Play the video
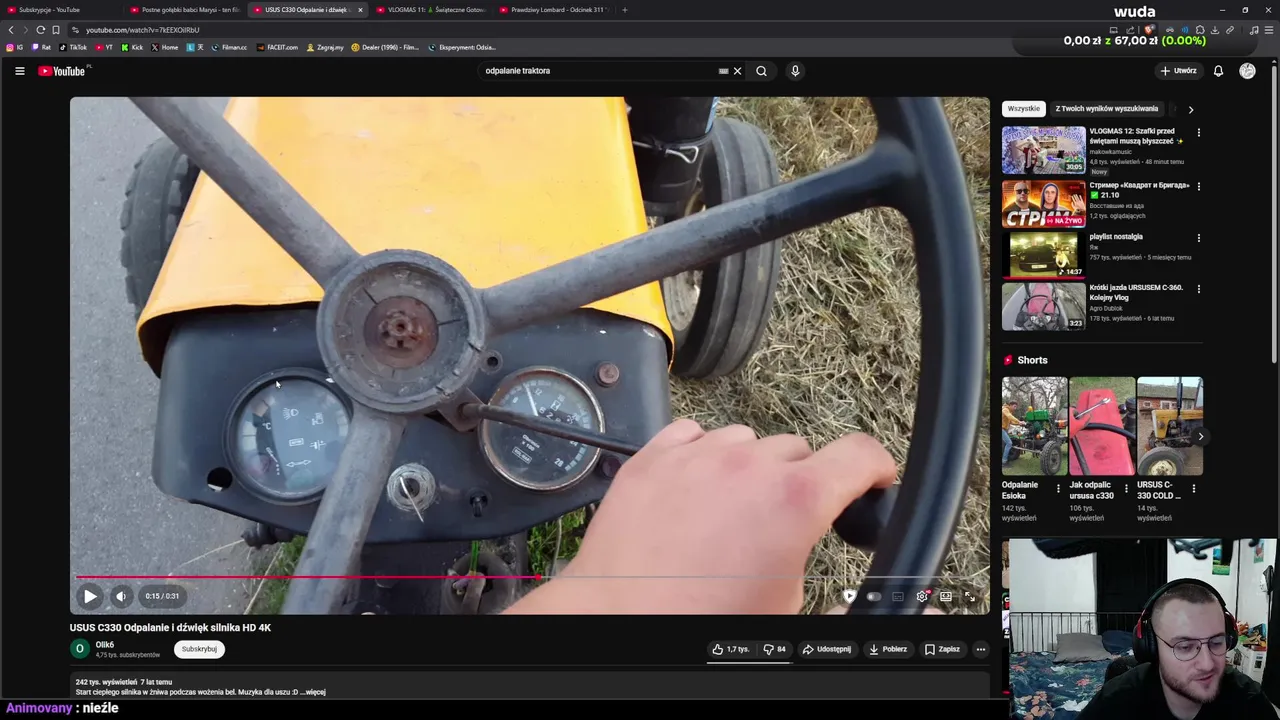This screenshot has width=1280, height=720. coord(90,596)
